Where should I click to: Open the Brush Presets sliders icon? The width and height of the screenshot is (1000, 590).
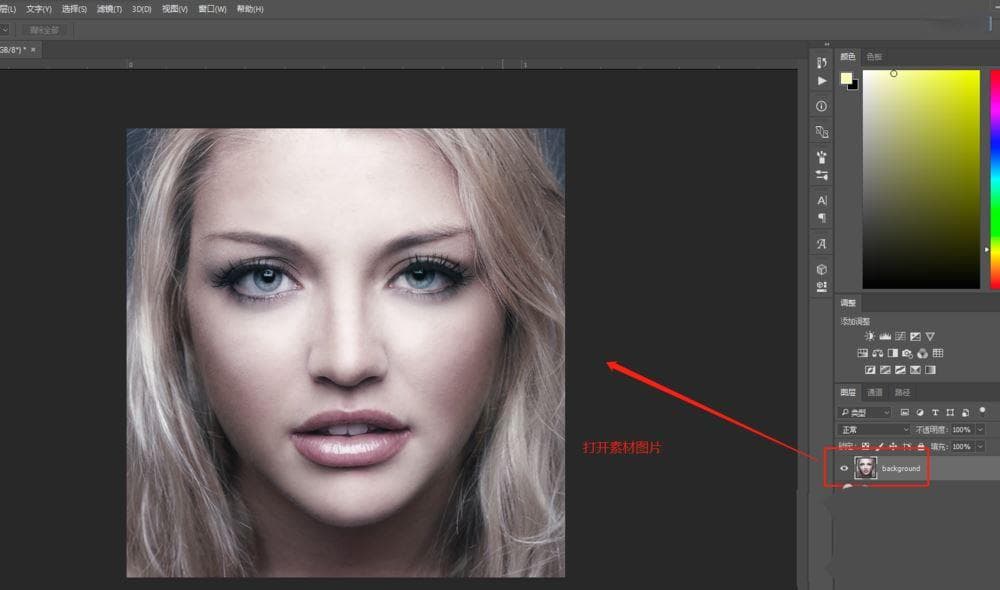pos(821,175)
